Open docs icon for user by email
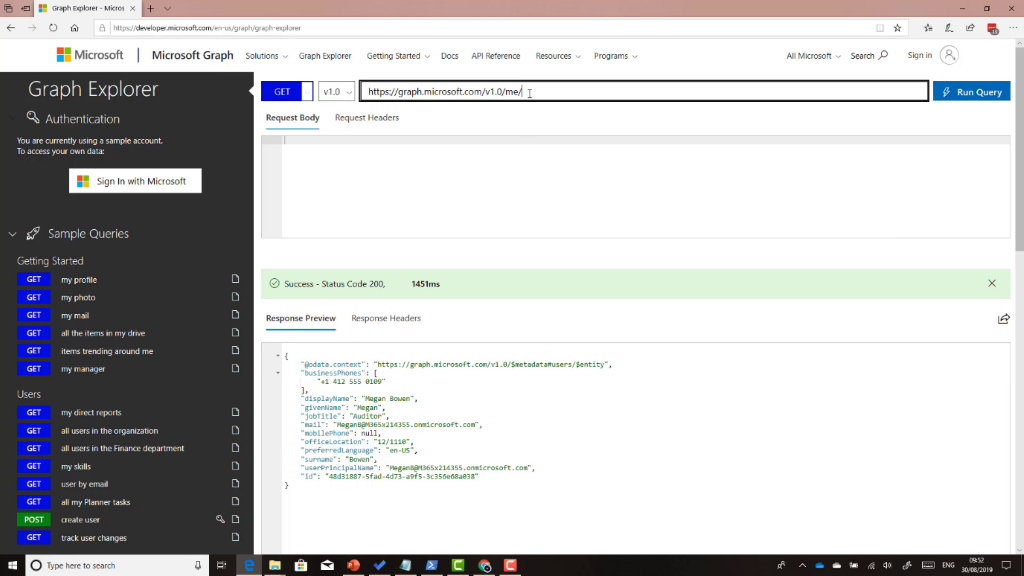1024x576 pixels. pos(235,483)
